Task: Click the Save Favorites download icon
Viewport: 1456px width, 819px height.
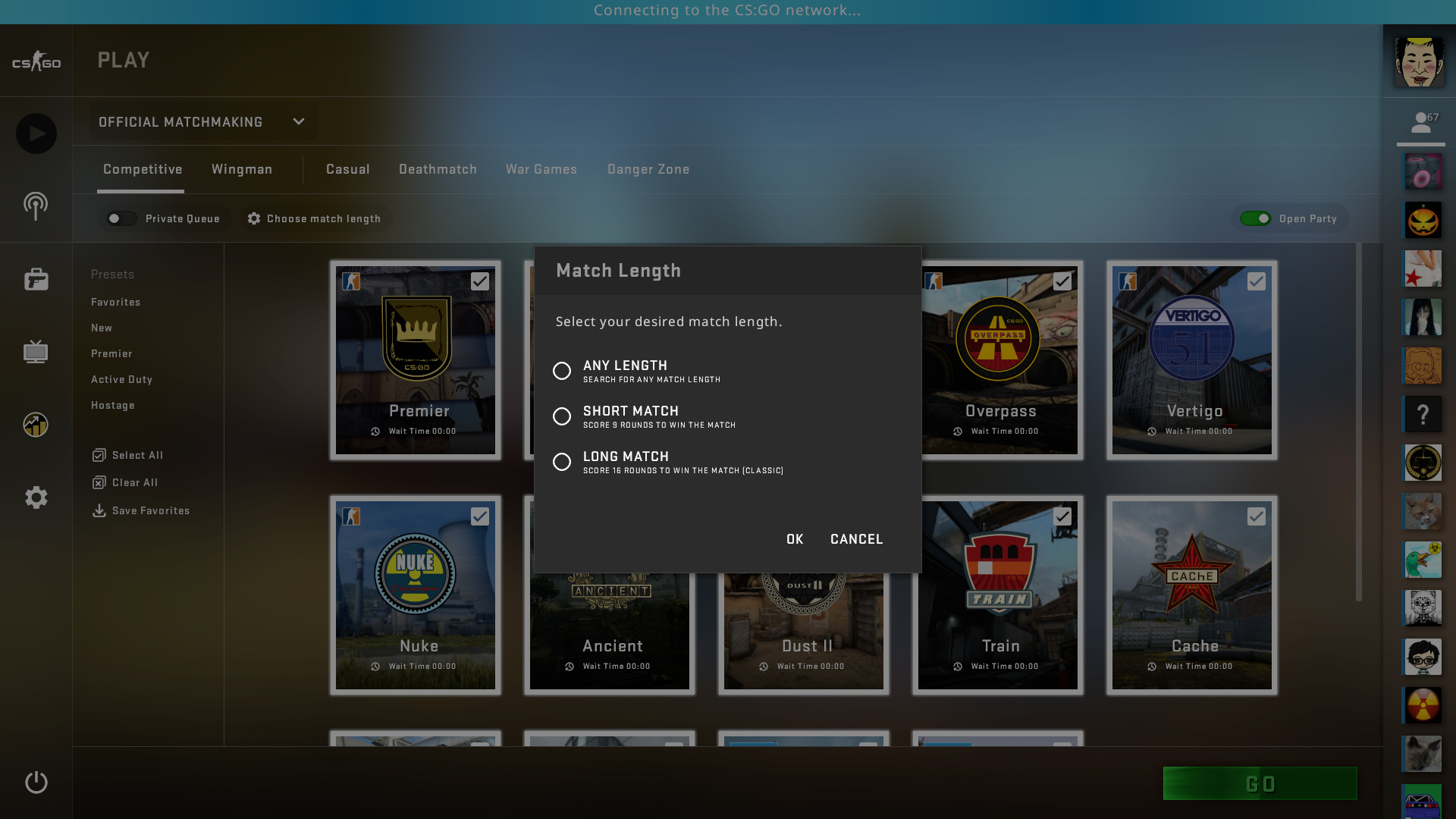Action: coord(99,510)
